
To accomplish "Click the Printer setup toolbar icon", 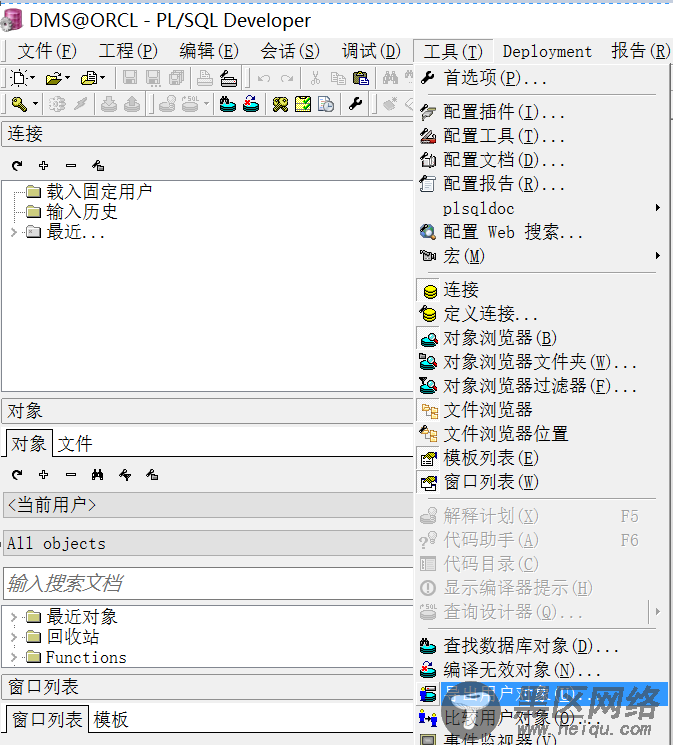I will pos(228,78).
